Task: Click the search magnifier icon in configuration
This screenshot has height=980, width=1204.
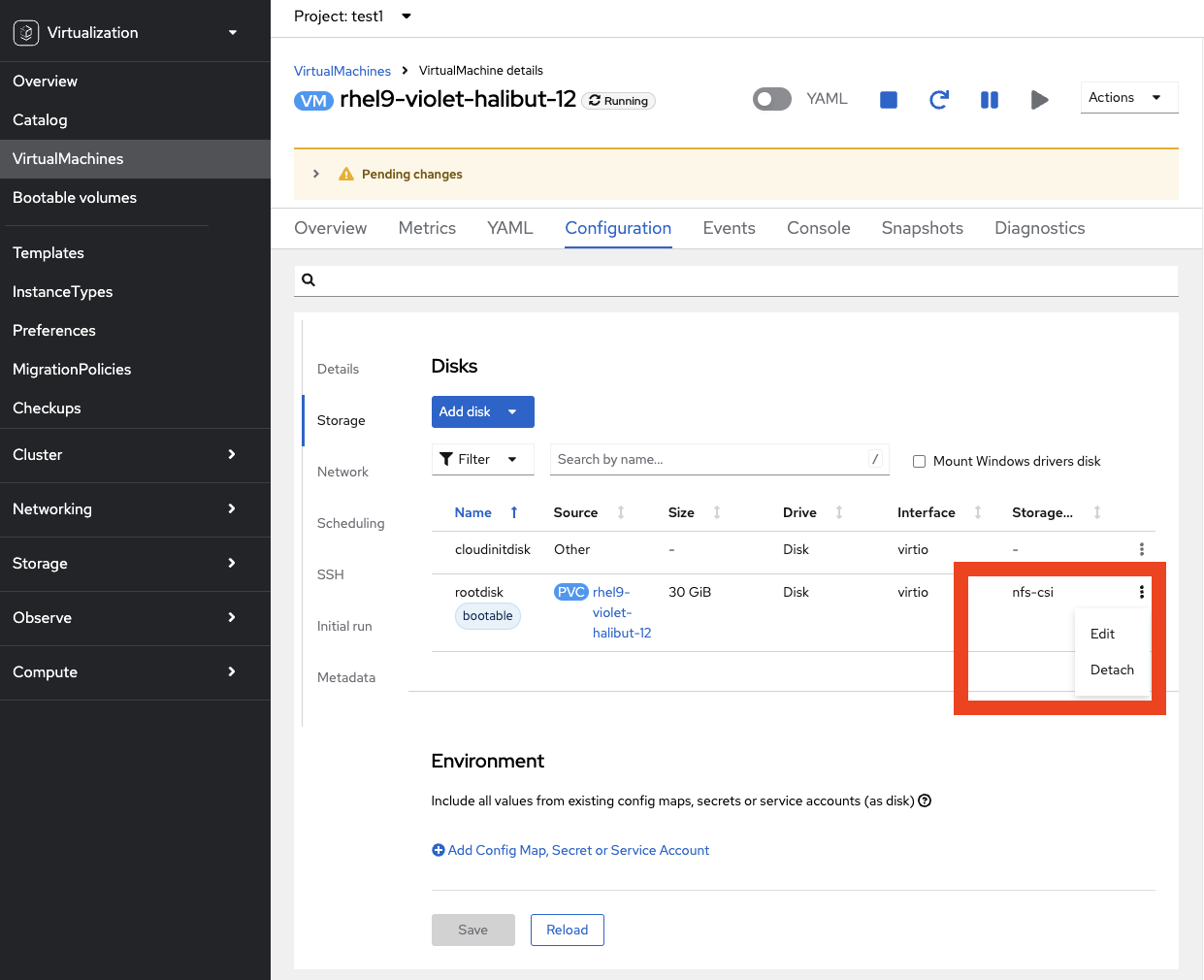Action: tap(309, 280)
